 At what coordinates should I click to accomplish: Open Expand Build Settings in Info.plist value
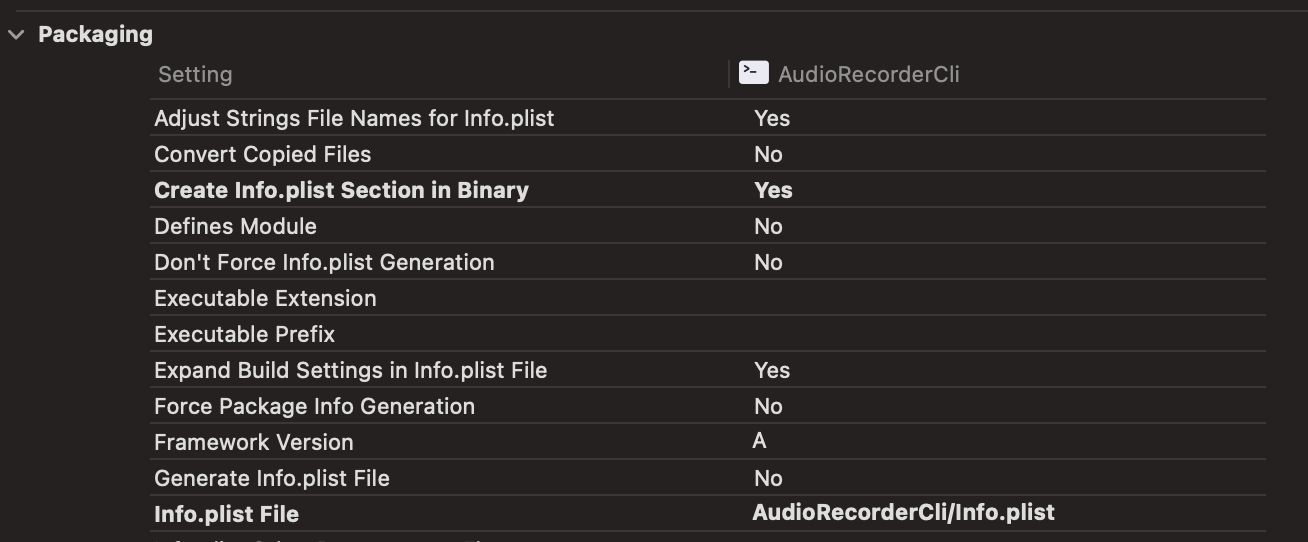772,370
